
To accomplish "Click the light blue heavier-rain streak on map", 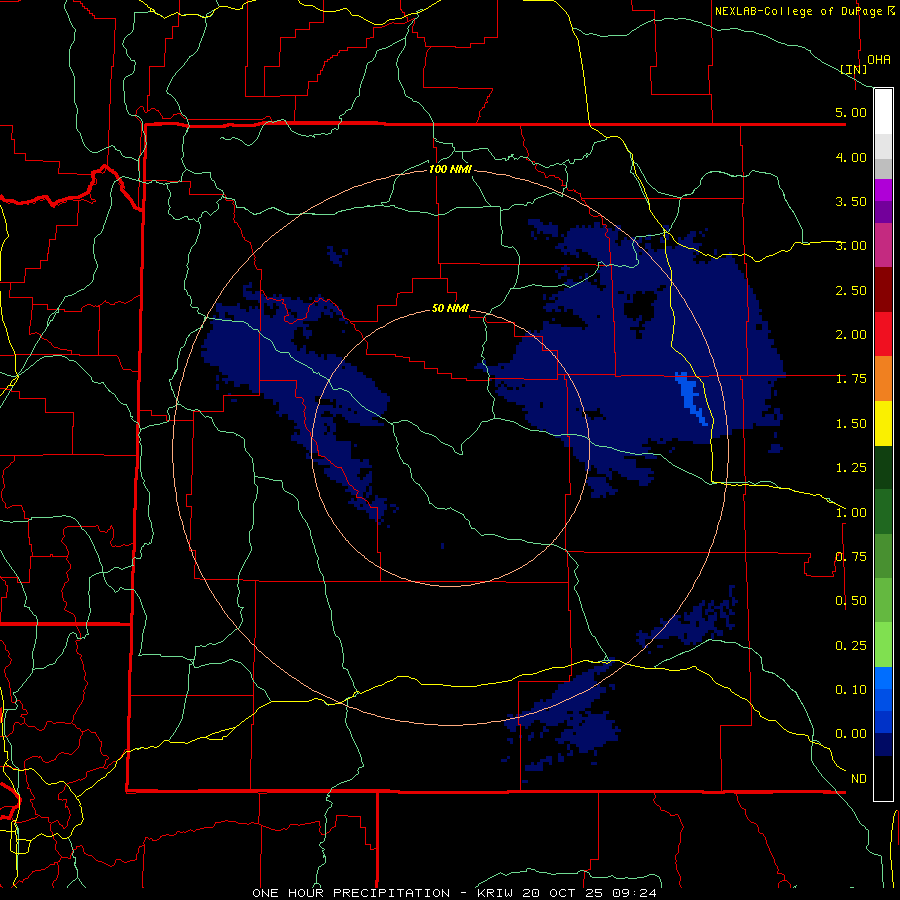I will coord(691,398).
